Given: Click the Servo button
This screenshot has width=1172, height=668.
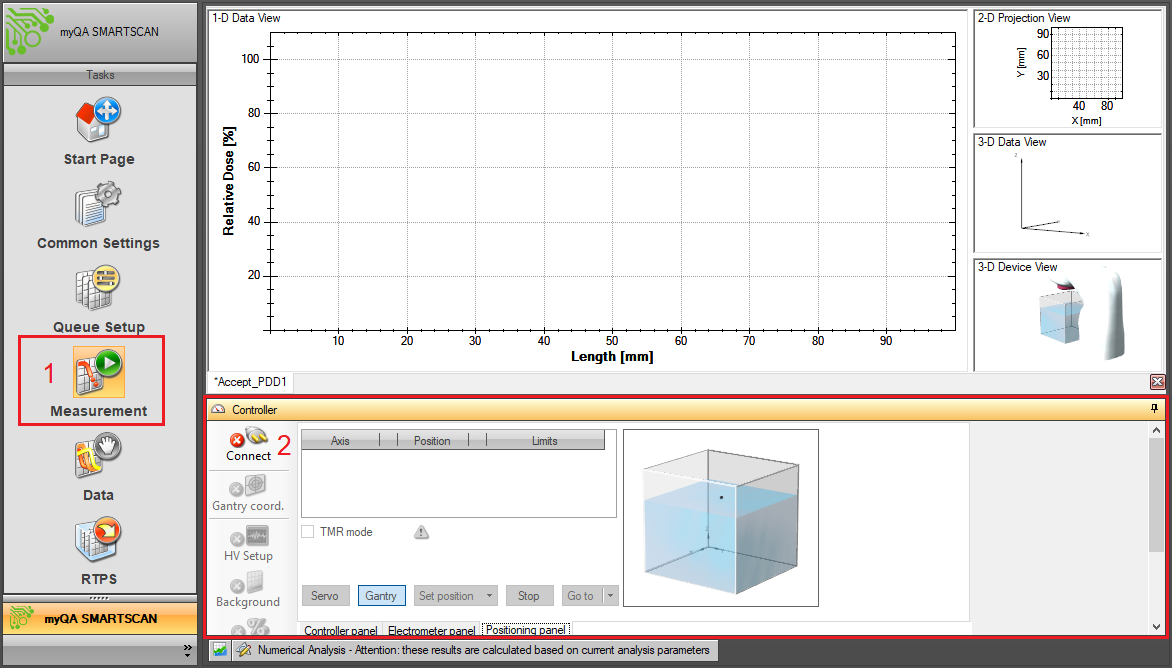Looking at the screenshot, I should point(324,596).
